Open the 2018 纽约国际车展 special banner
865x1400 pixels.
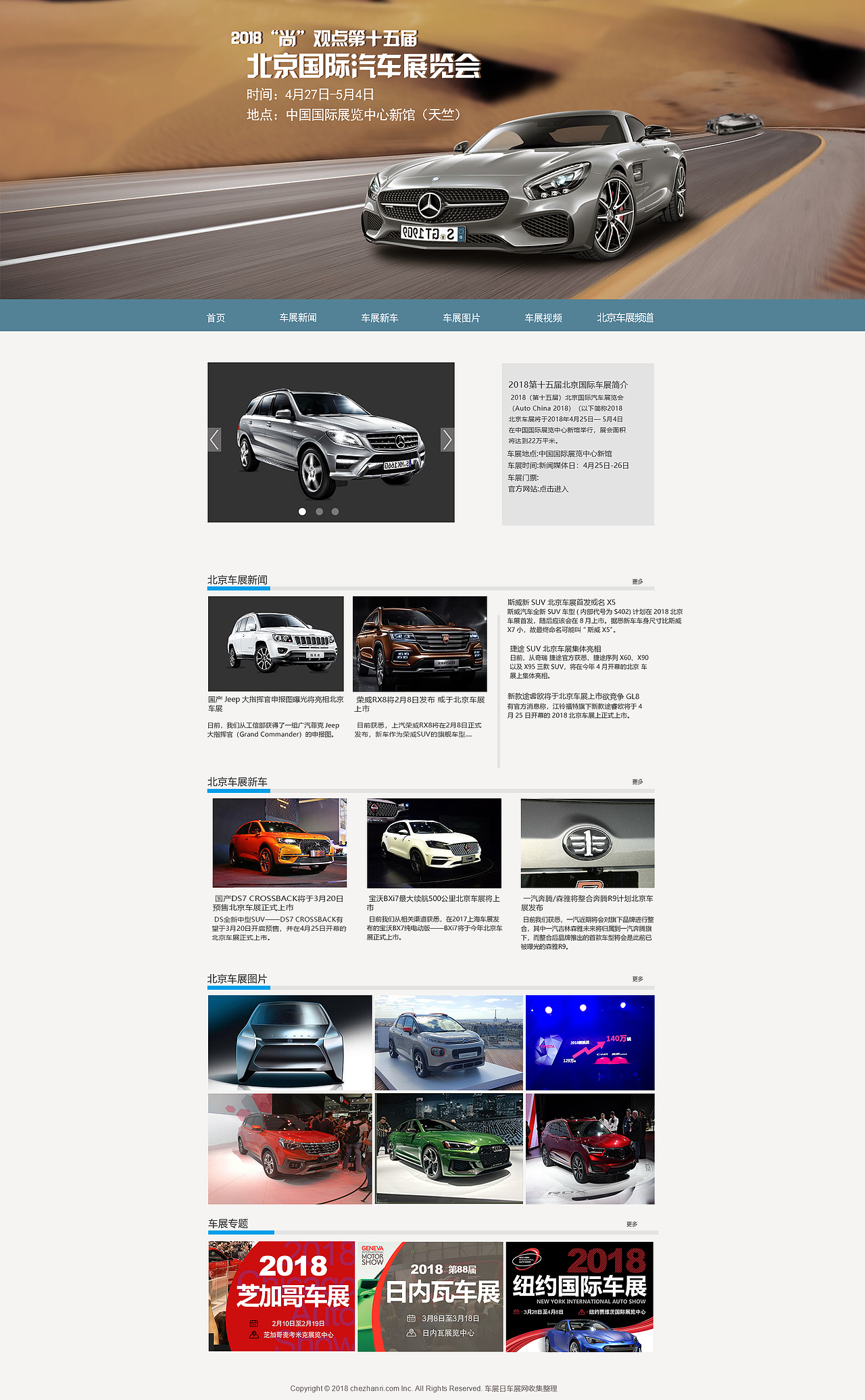click(x=580, y=1297)
